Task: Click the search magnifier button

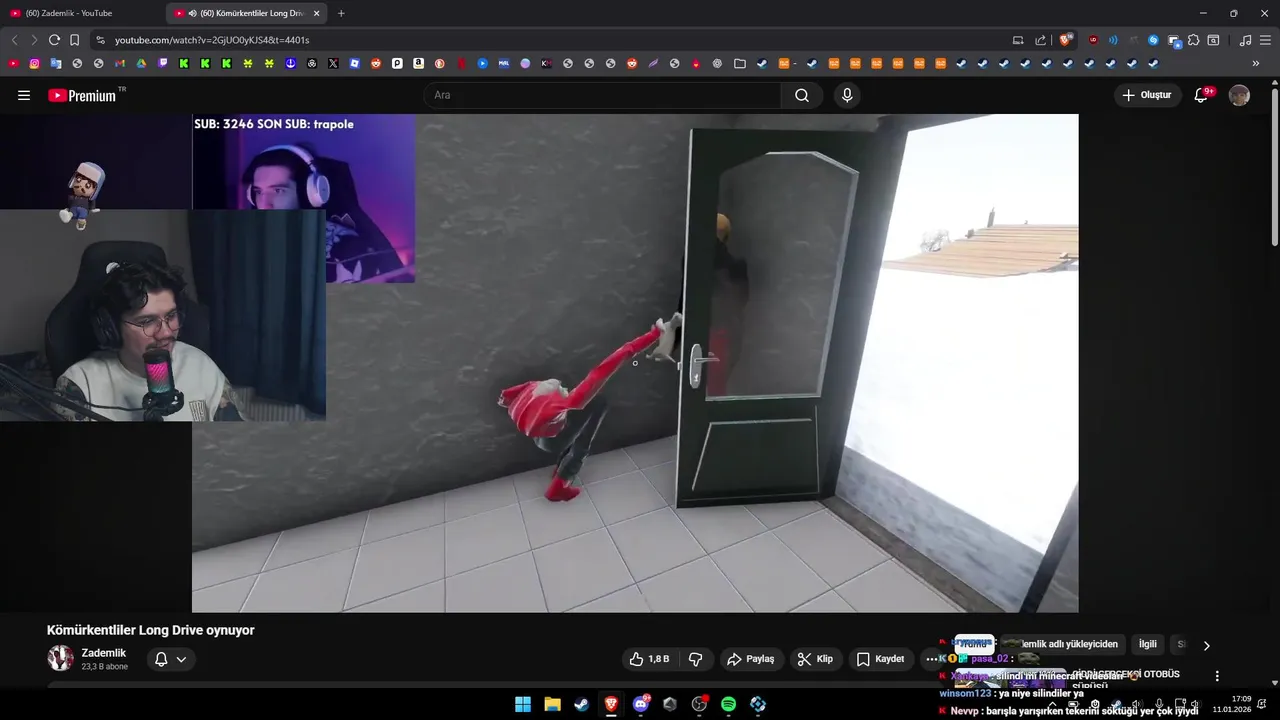Action: [x=802, y=95]
